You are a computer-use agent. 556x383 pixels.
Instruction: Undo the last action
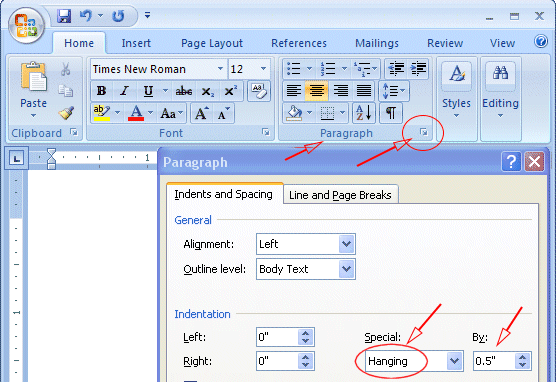tap(86, 16)
